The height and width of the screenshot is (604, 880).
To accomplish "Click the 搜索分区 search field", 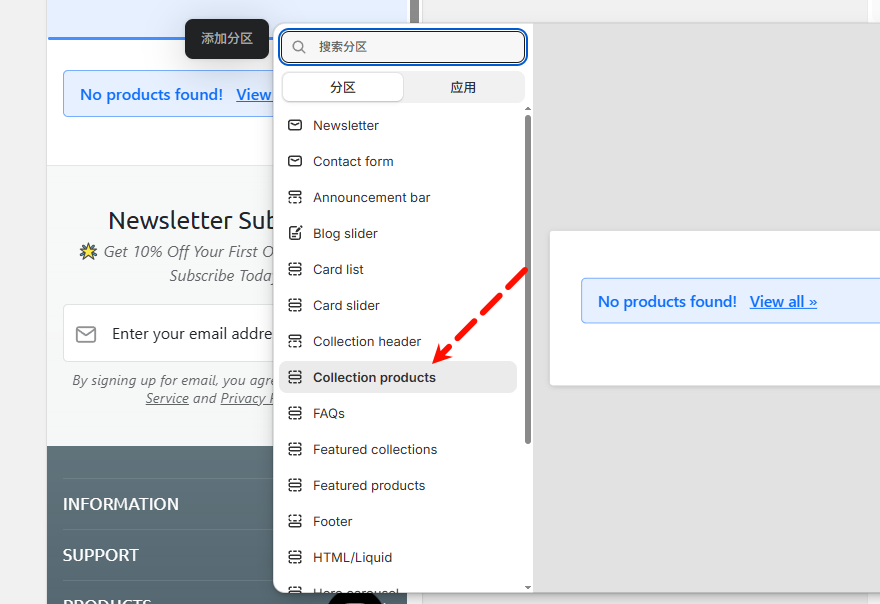I will (415, 47).
